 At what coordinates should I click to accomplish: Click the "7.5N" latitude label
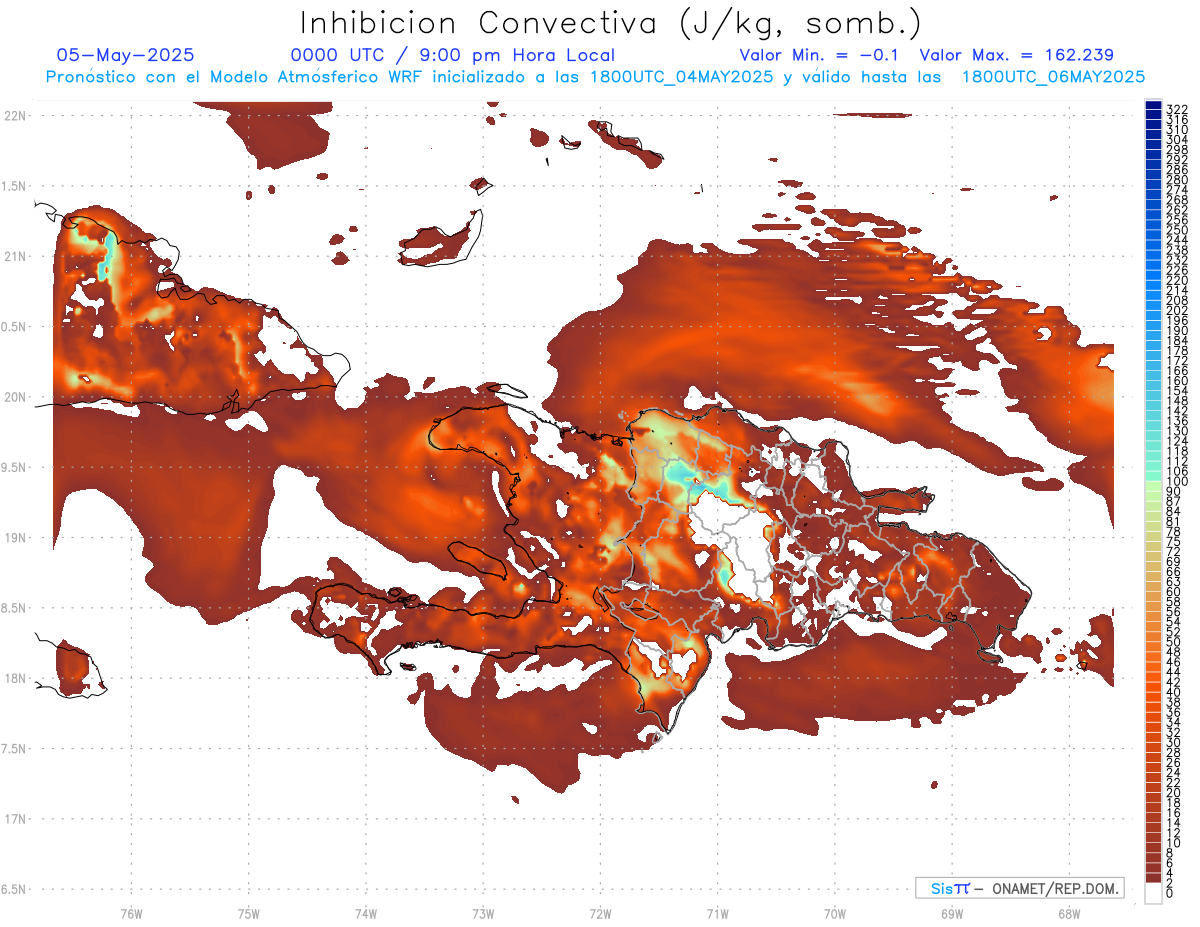pos(13,748)
